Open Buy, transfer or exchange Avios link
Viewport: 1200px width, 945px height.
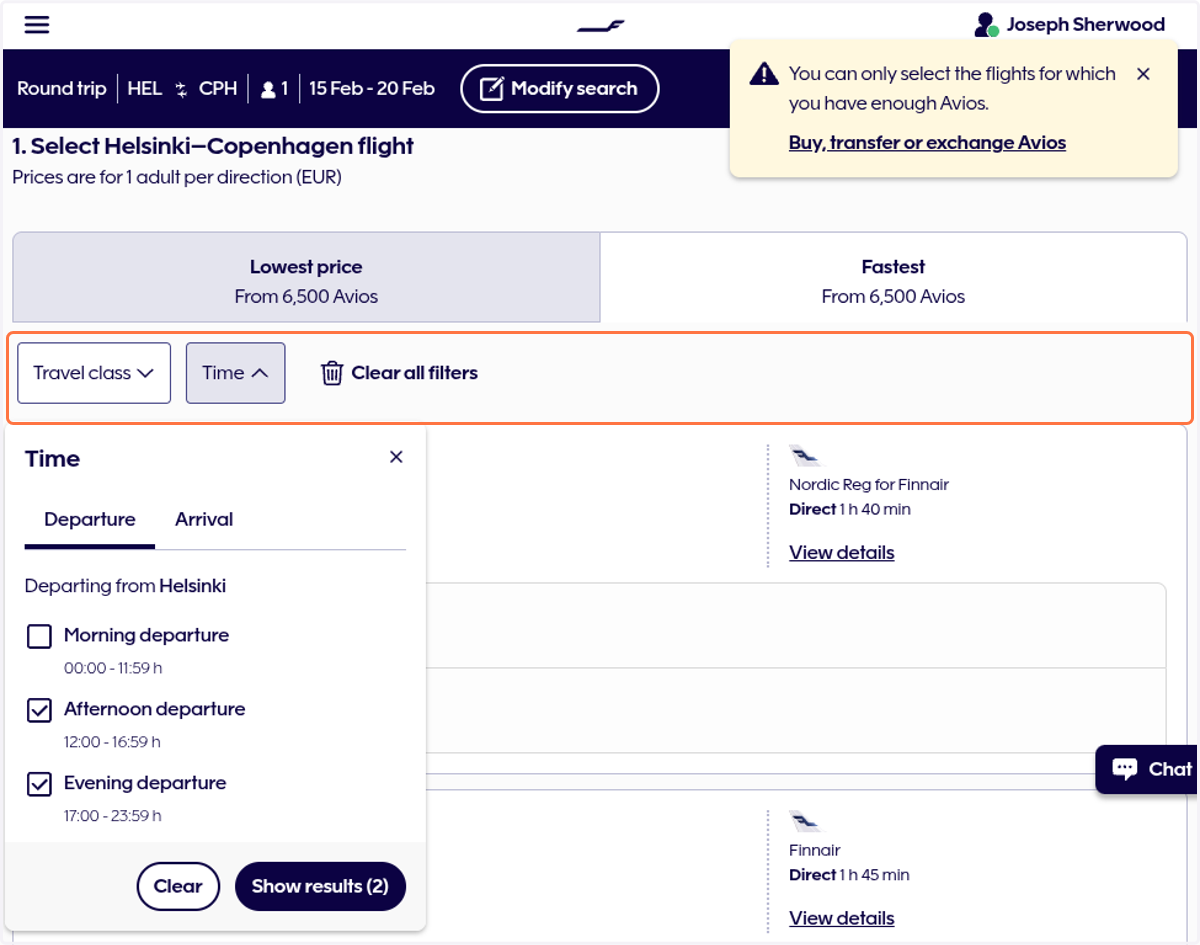click(927, 143)
